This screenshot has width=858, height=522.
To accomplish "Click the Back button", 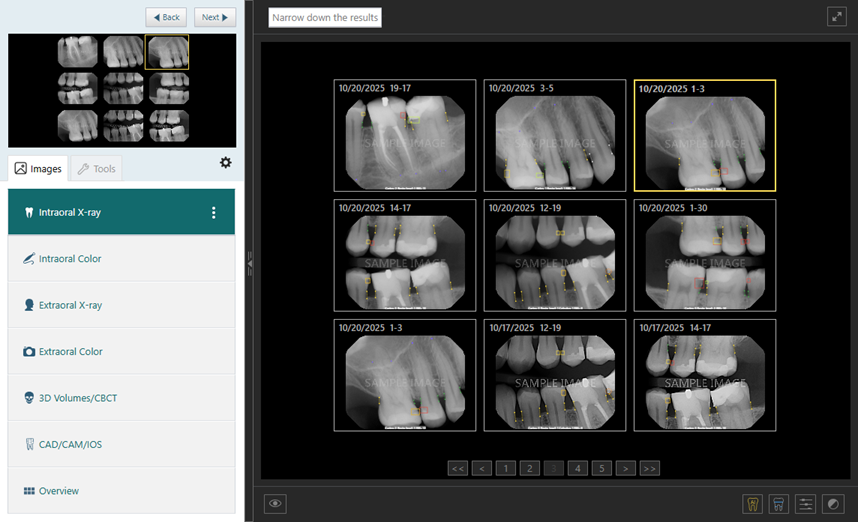I will [x=166, y=17].
